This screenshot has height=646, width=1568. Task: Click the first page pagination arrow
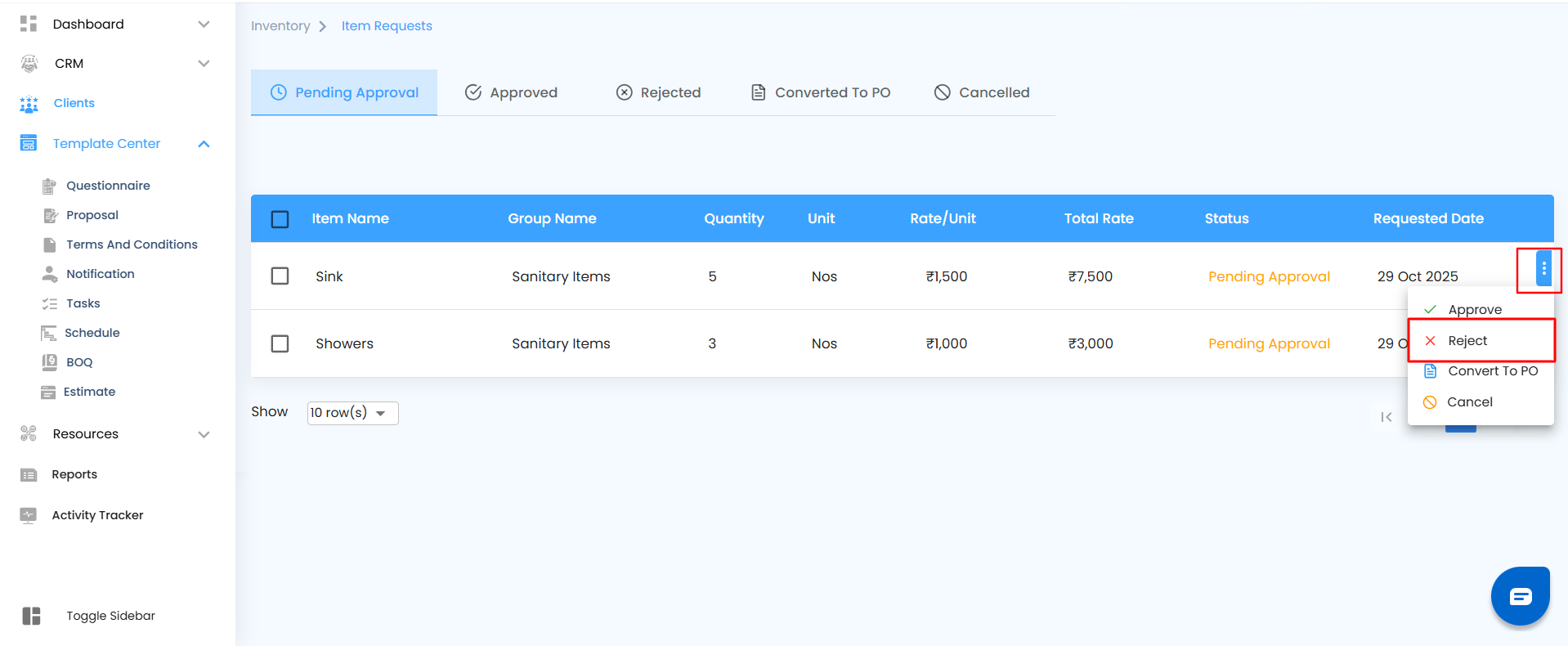click(1386, 417)
